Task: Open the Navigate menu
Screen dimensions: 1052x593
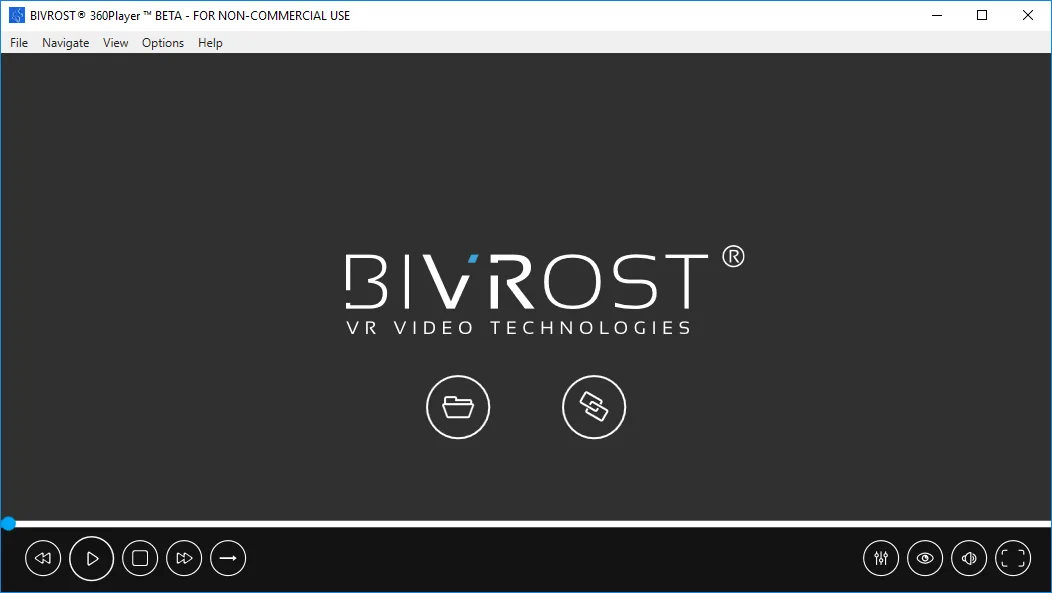Action: [x=66, y=43]
